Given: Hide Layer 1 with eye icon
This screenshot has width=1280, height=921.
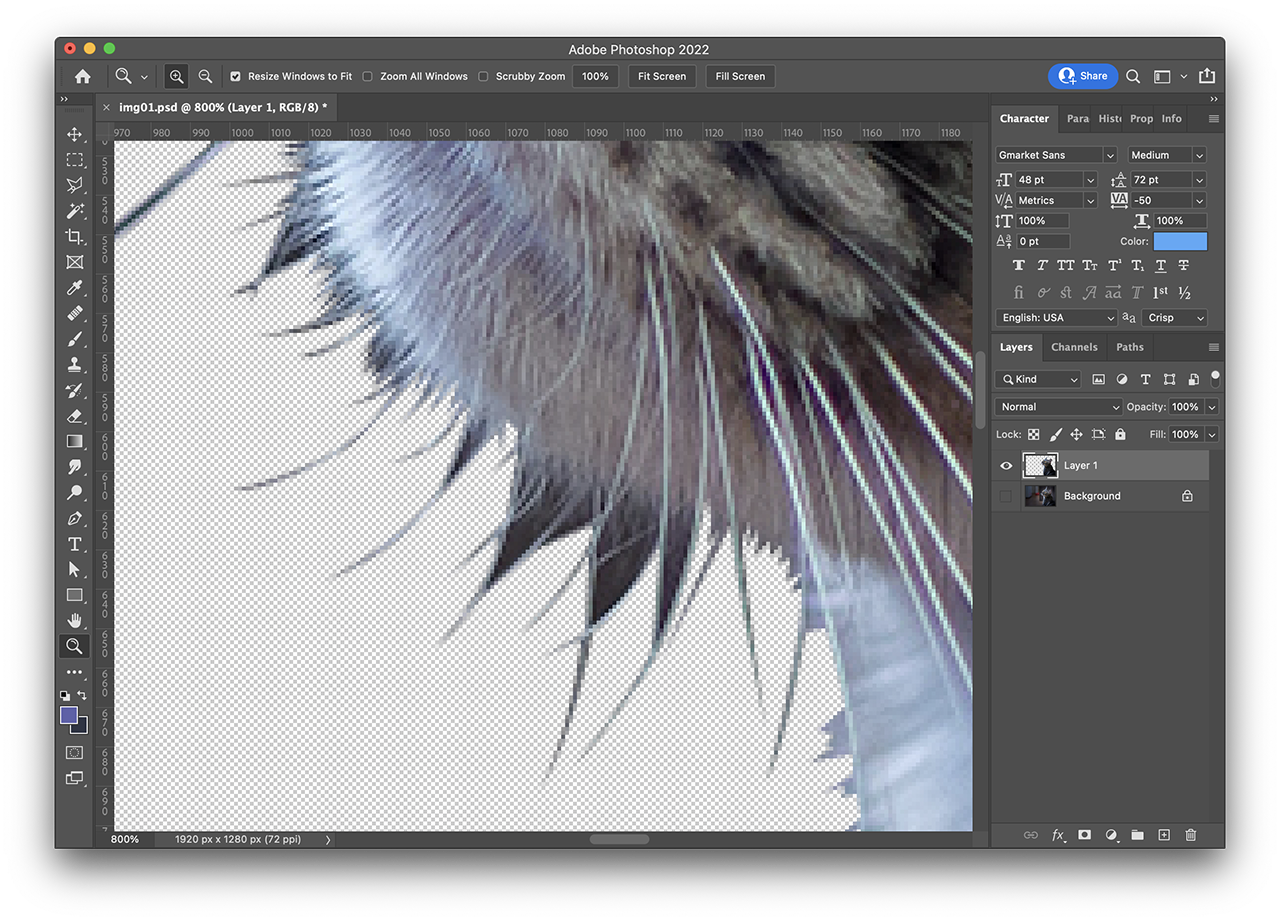Looking at the screenshot, I should coord(1006,465).
